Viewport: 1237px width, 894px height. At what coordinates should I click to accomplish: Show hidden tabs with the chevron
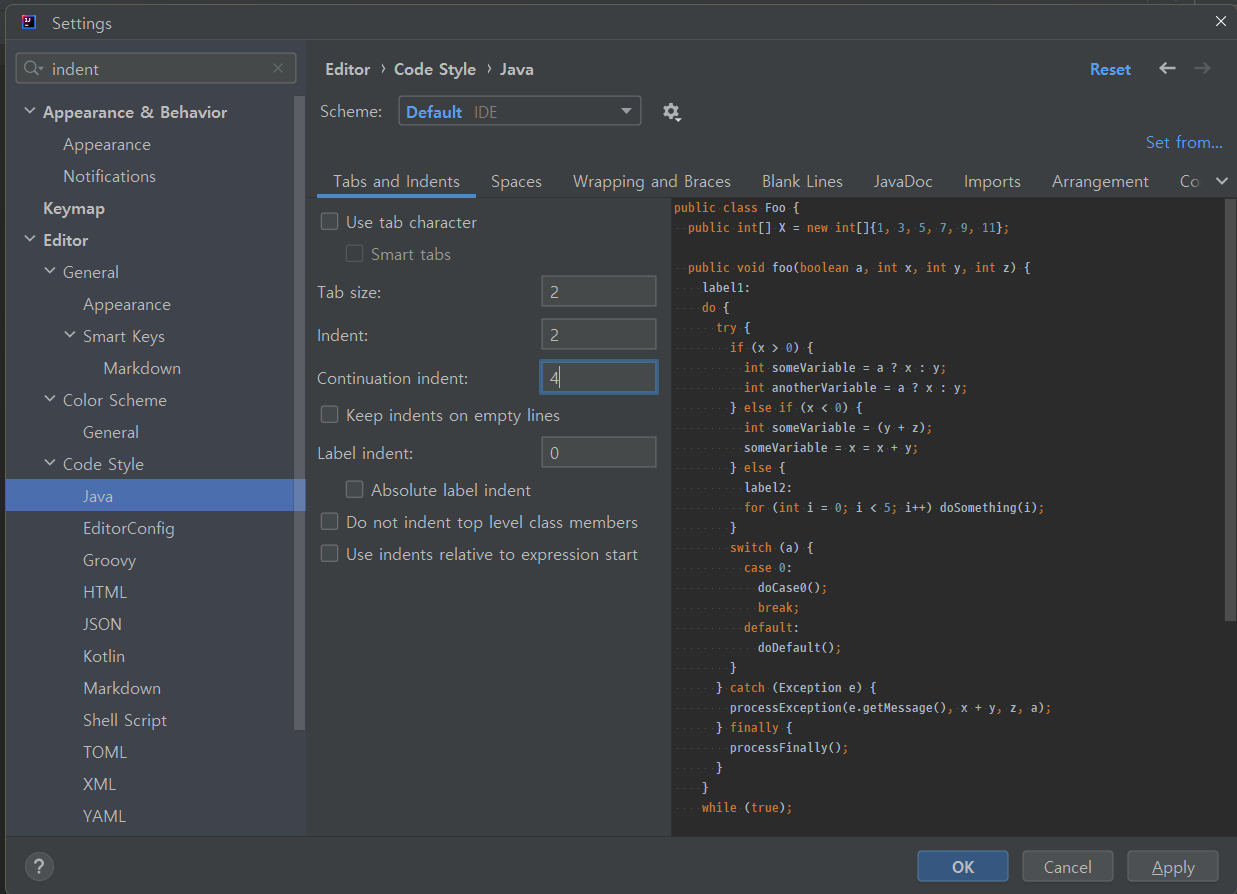pyautogui.click(x=1221, y=181)
